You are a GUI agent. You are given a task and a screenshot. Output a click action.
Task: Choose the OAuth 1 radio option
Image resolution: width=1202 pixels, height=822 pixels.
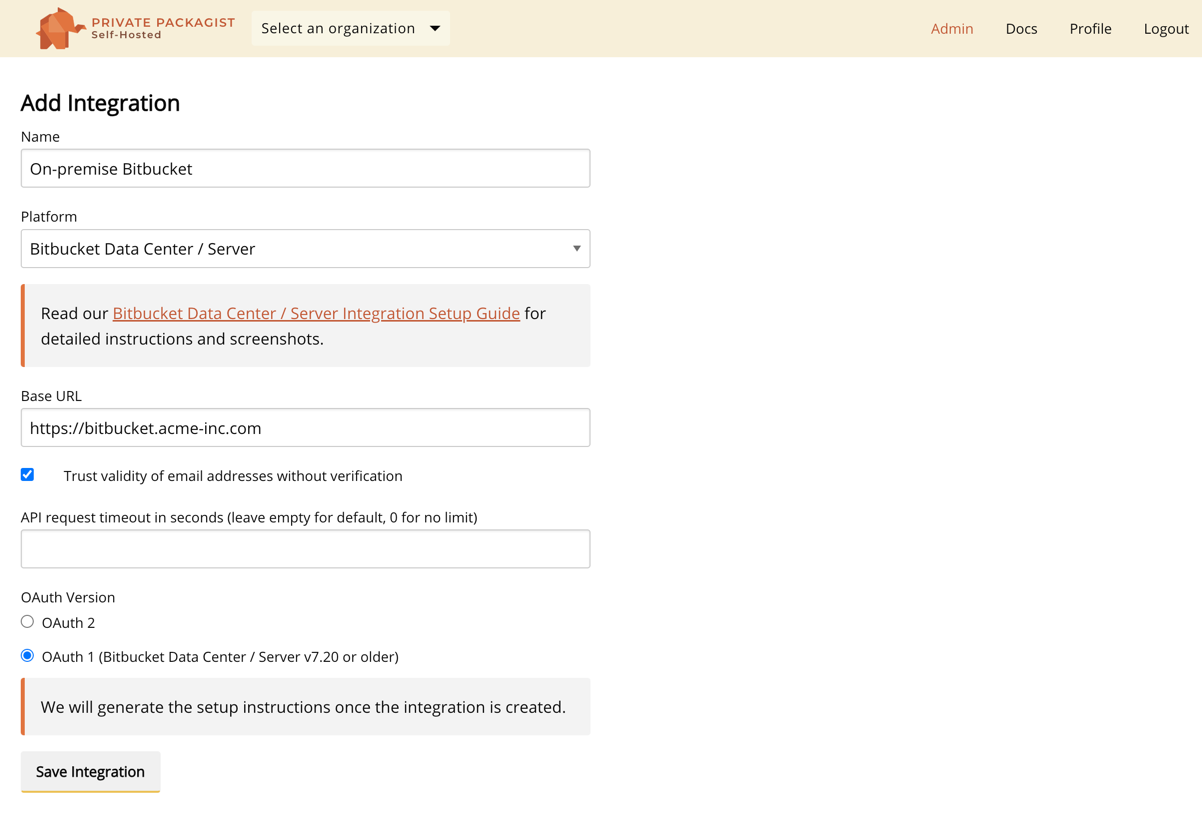tap(28, 656)
